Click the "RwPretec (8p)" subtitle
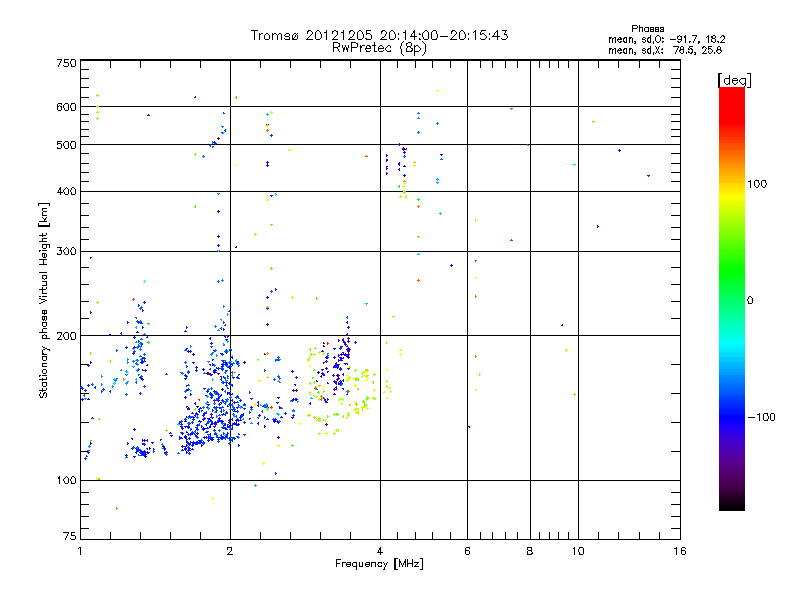The height and width of the screenshot is (600, 800). pos(379,48)
